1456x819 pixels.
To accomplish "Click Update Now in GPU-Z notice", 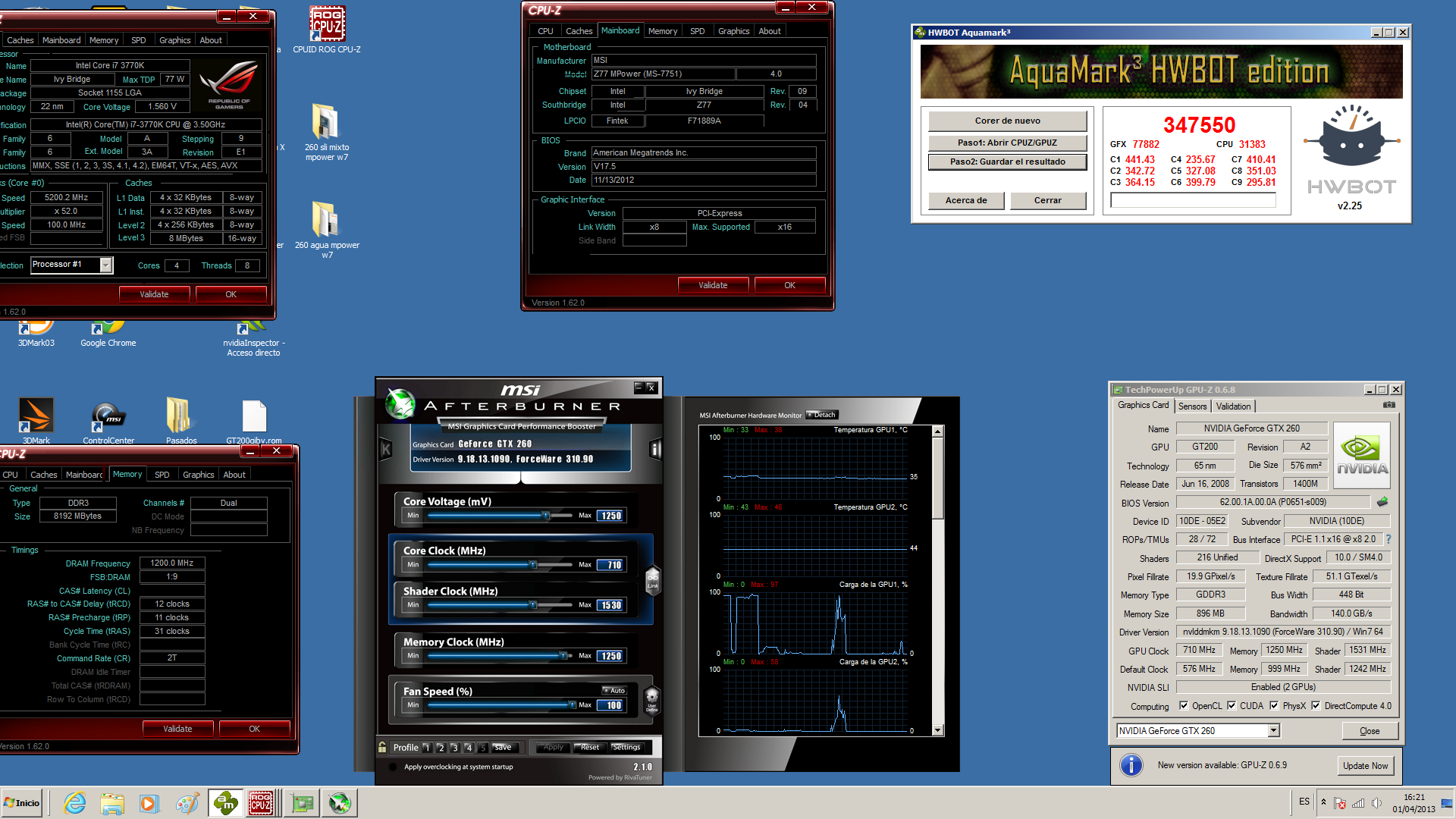I will 1365,766.
